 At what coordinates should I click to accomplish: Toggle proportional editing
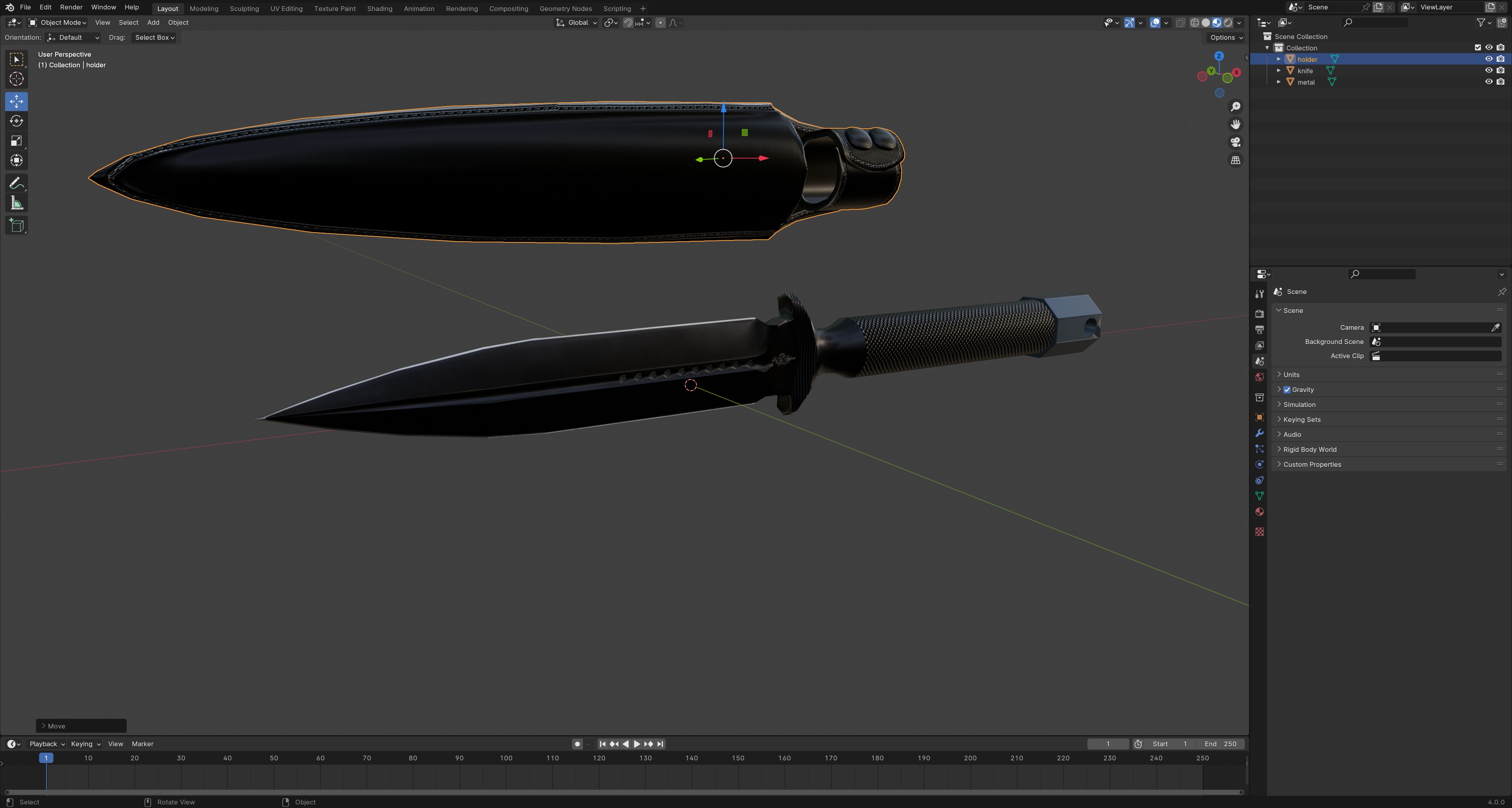coord(660,22)
